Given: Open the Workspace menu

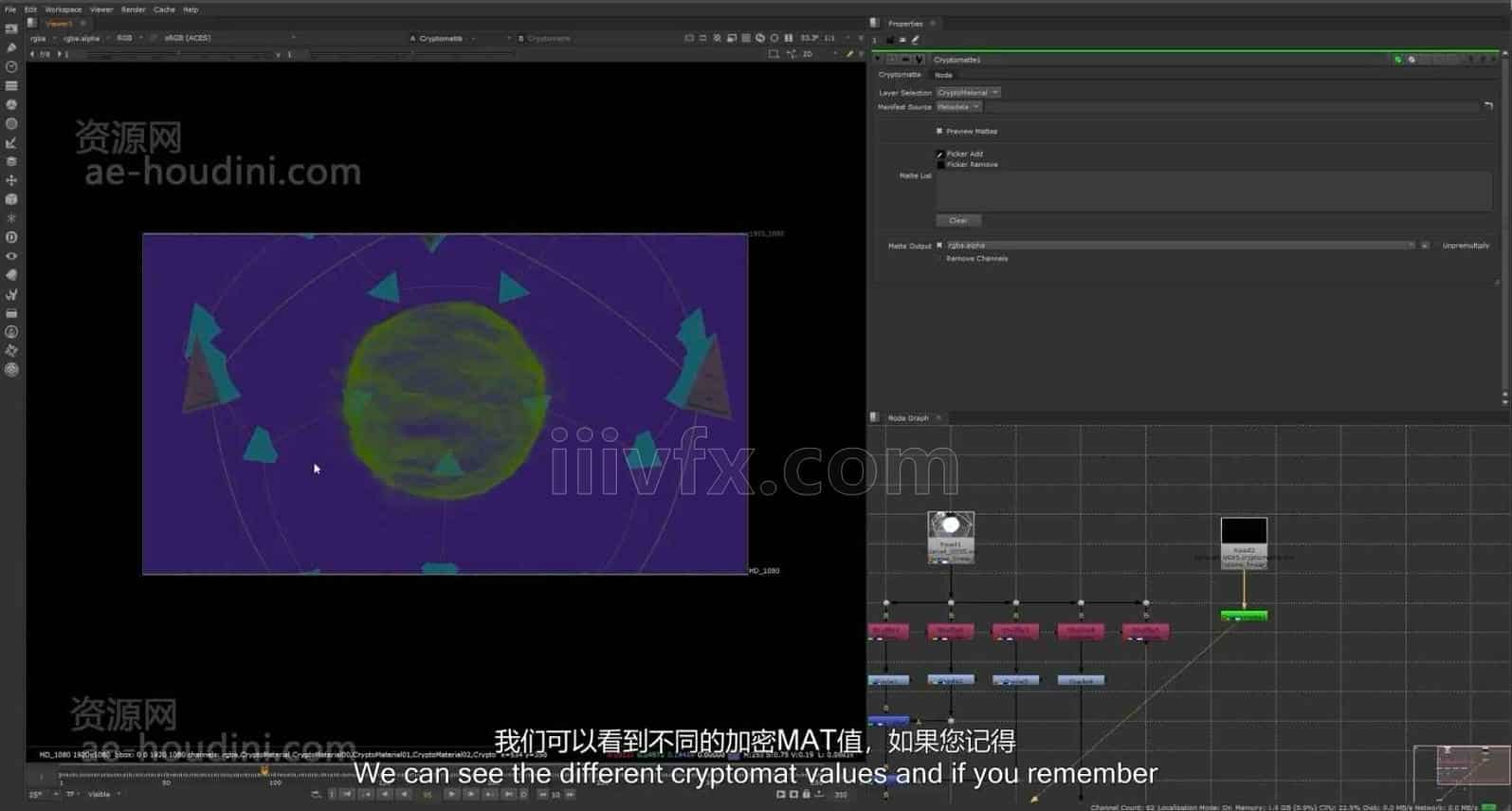Looking at the screenshot, I should (x=64, y=9).
